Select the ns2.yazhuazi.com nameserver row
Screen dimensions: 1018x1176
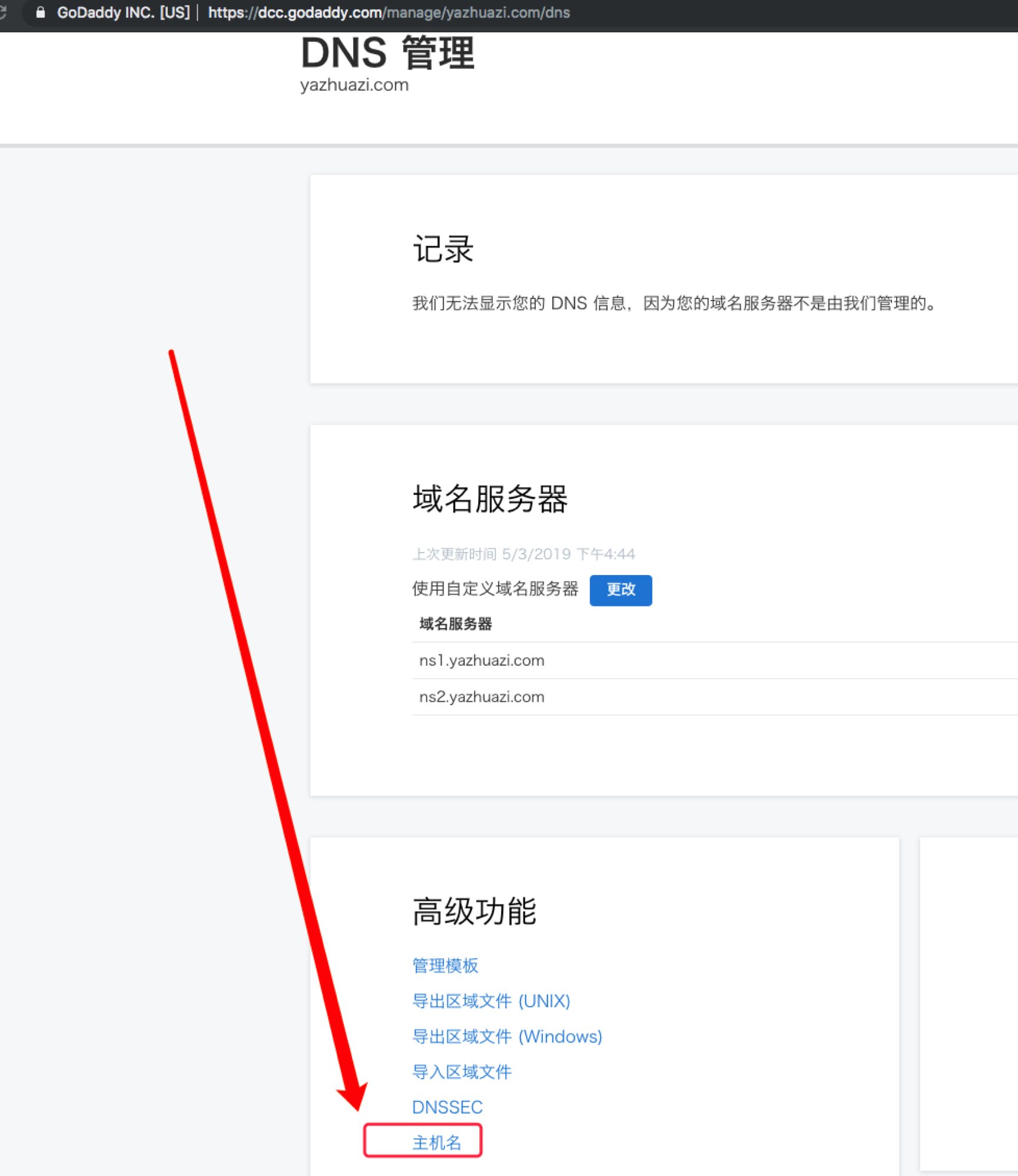[482, 697]
